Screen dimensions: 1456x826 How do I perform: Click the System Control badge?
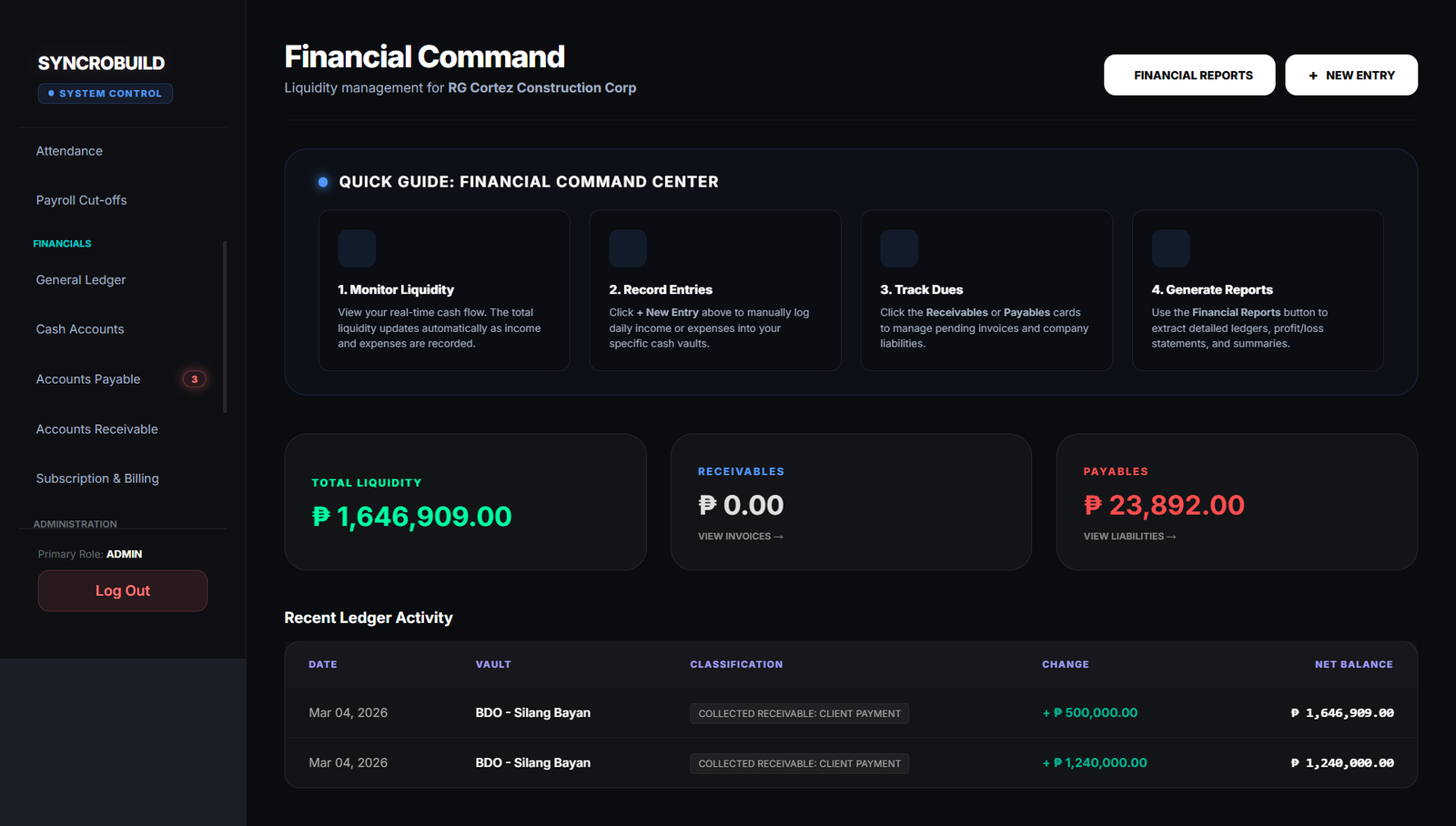pyautogui.click(x=106, y=94)
